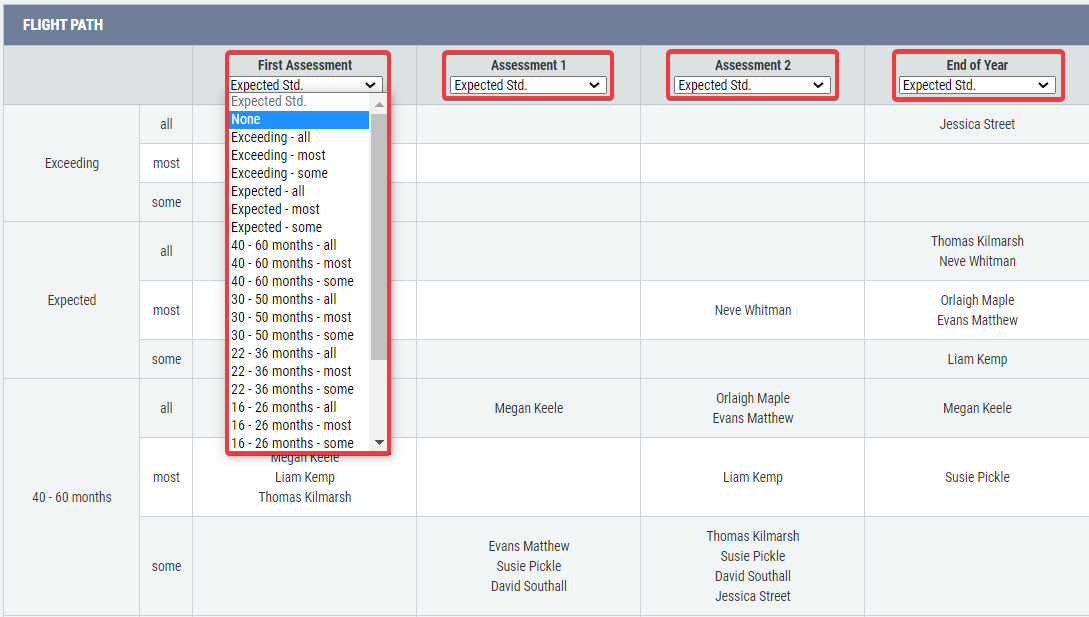Click Megan Keele under Assessment 1
This screenshot has width=1089, height=617.
point(528,408)
